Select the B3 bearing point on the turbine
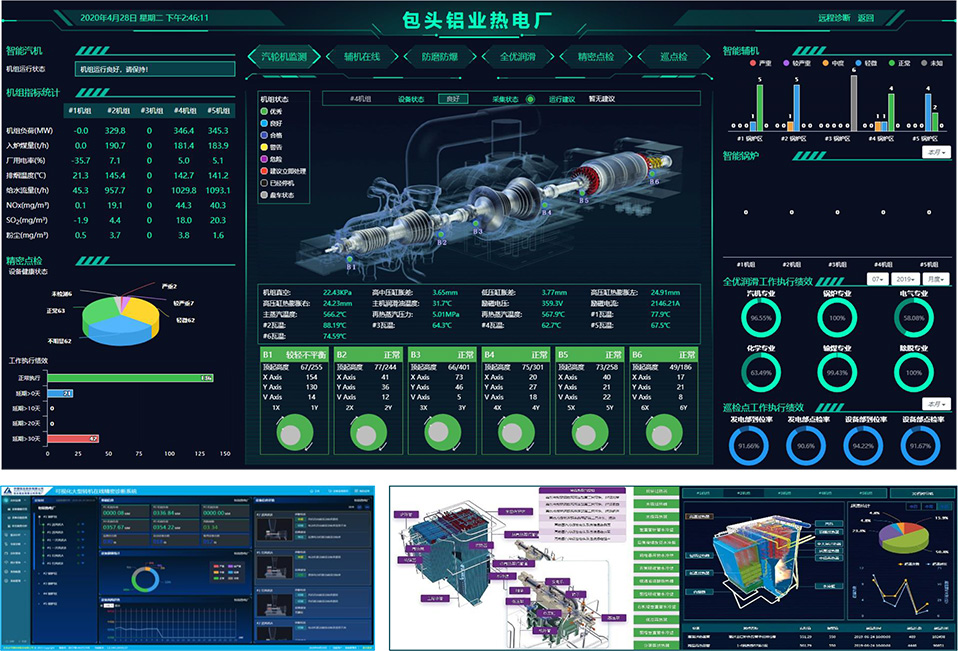Image resolution: width=958 pixels, height=651 pixels. pos(475,224)
